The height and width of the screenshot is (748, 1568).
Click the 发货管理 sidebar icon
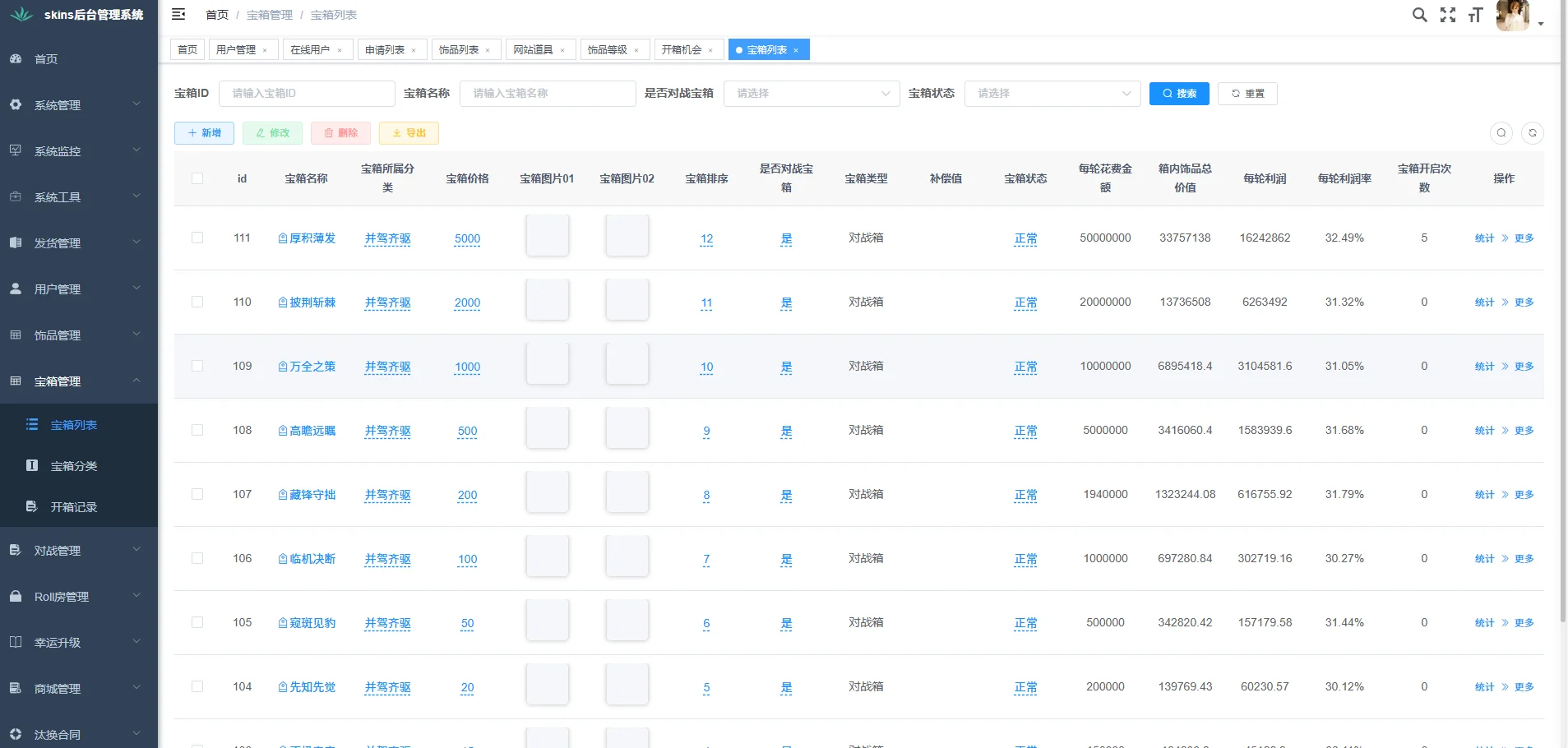[x=16, y=242]
